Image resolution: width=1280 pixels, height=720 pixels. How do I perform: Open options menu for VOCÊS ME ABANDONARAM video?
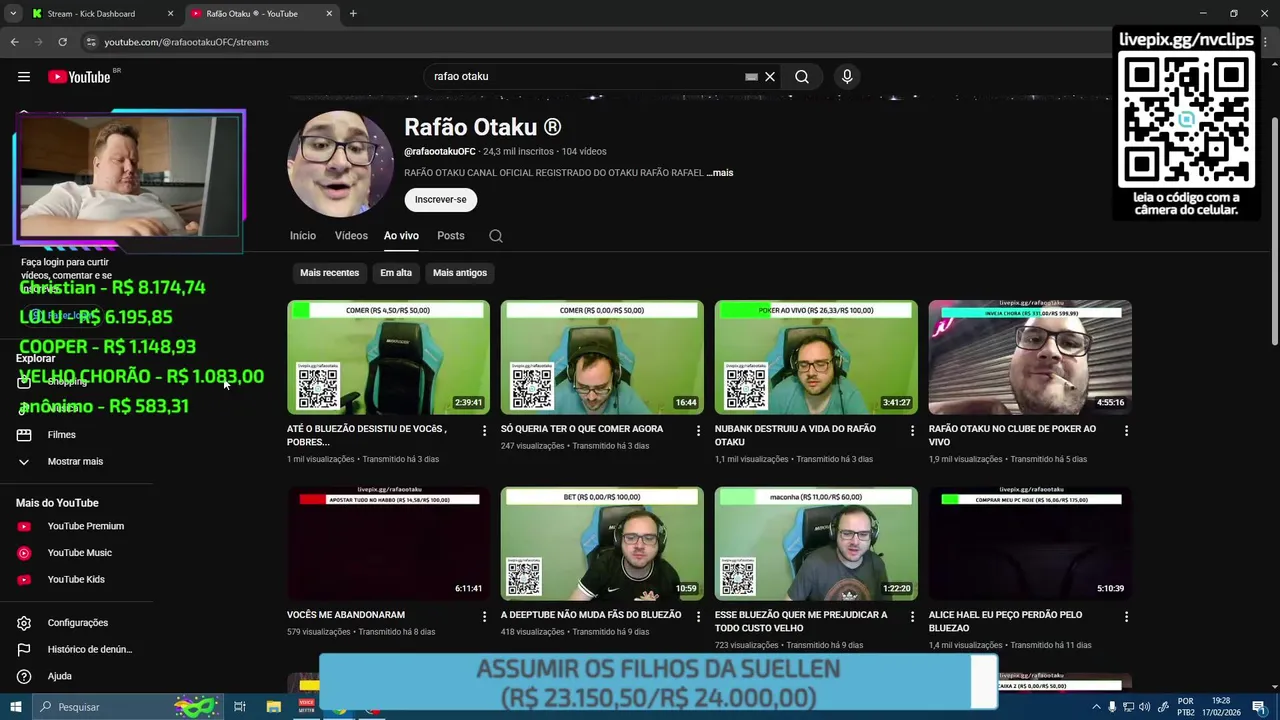point(484,617)
